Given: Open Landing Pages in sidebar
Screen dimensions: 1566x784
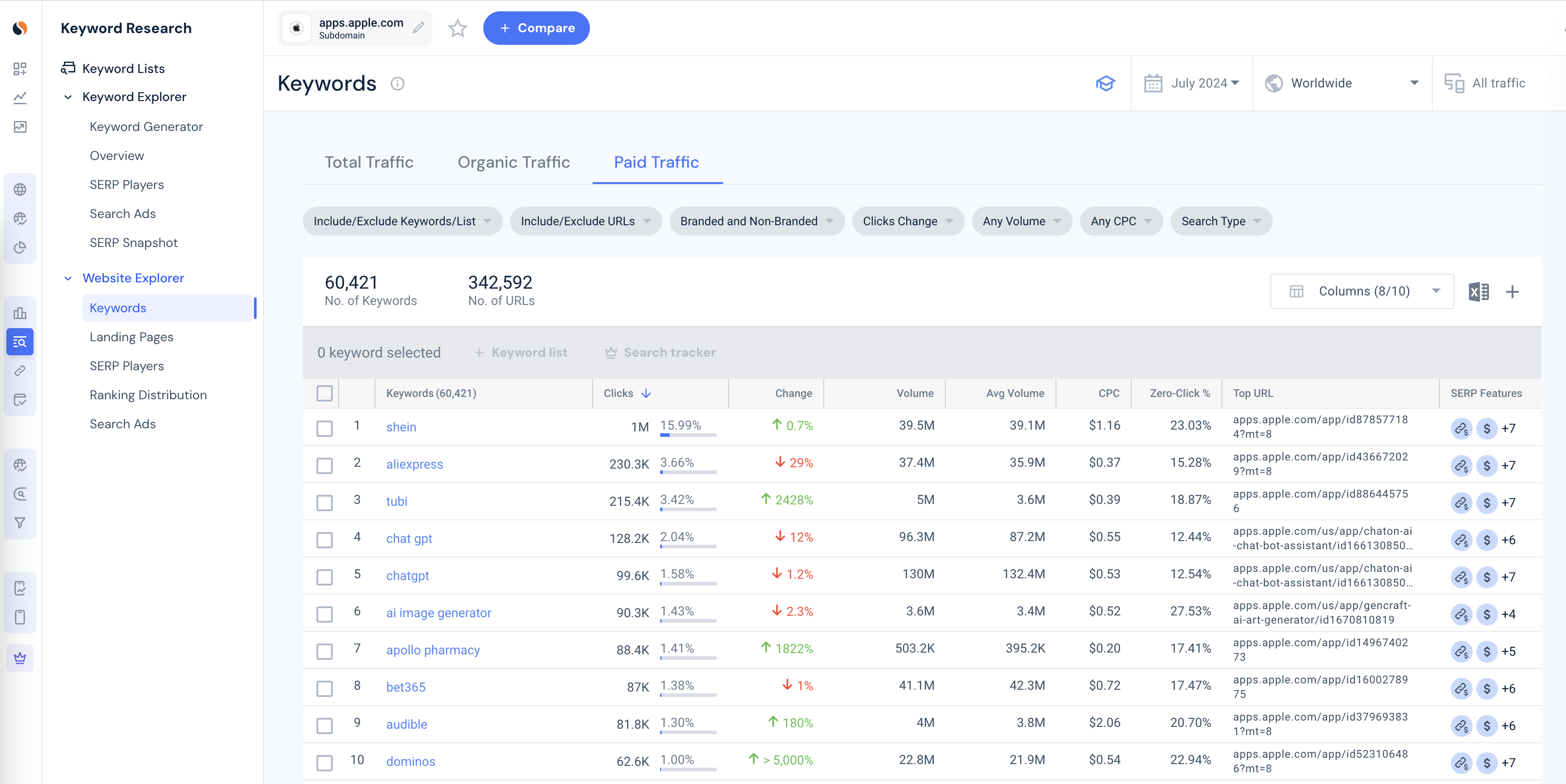Looking at the screenshot, I should pos(131,337).
